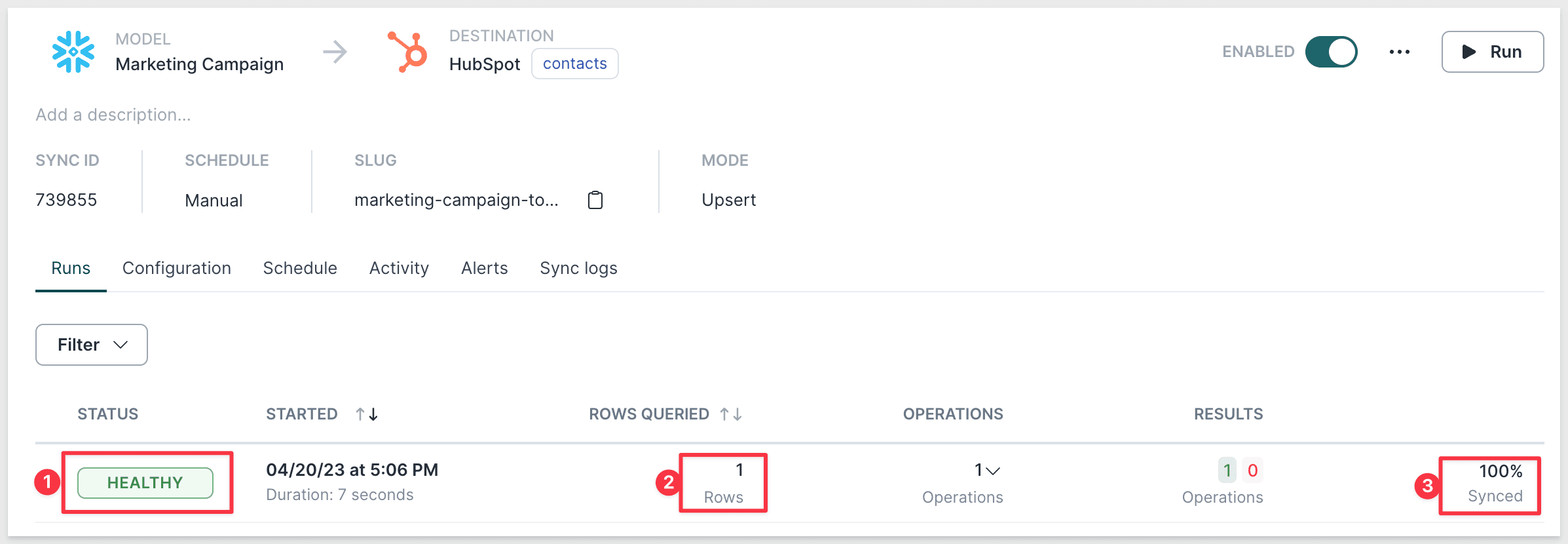Expand the run's operations chevron
Image resolution: width=1568 pixels, height=544 pixels.
point(992,471)
